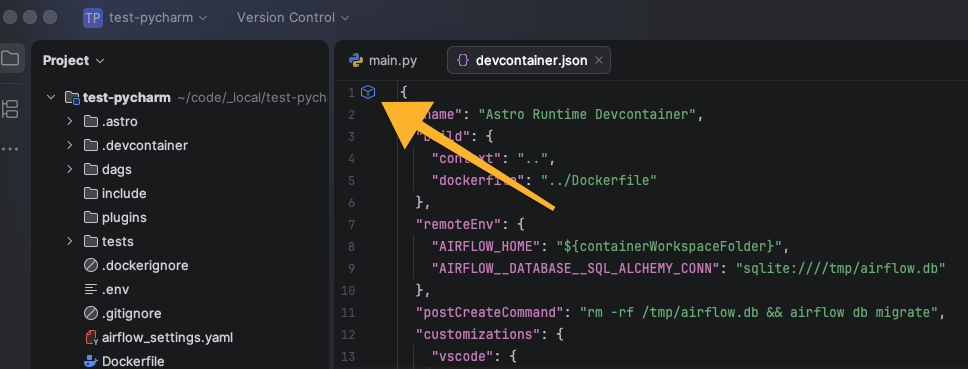
Task: Click line number 7 in gutter
Action: pos(351,224)
